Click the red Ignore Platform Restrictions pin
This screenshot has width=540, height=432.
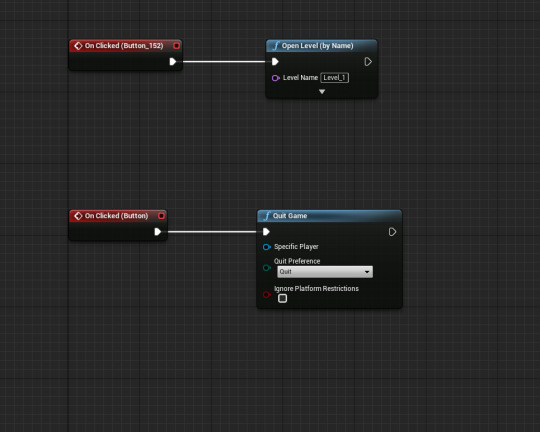(x=267, y=295)
